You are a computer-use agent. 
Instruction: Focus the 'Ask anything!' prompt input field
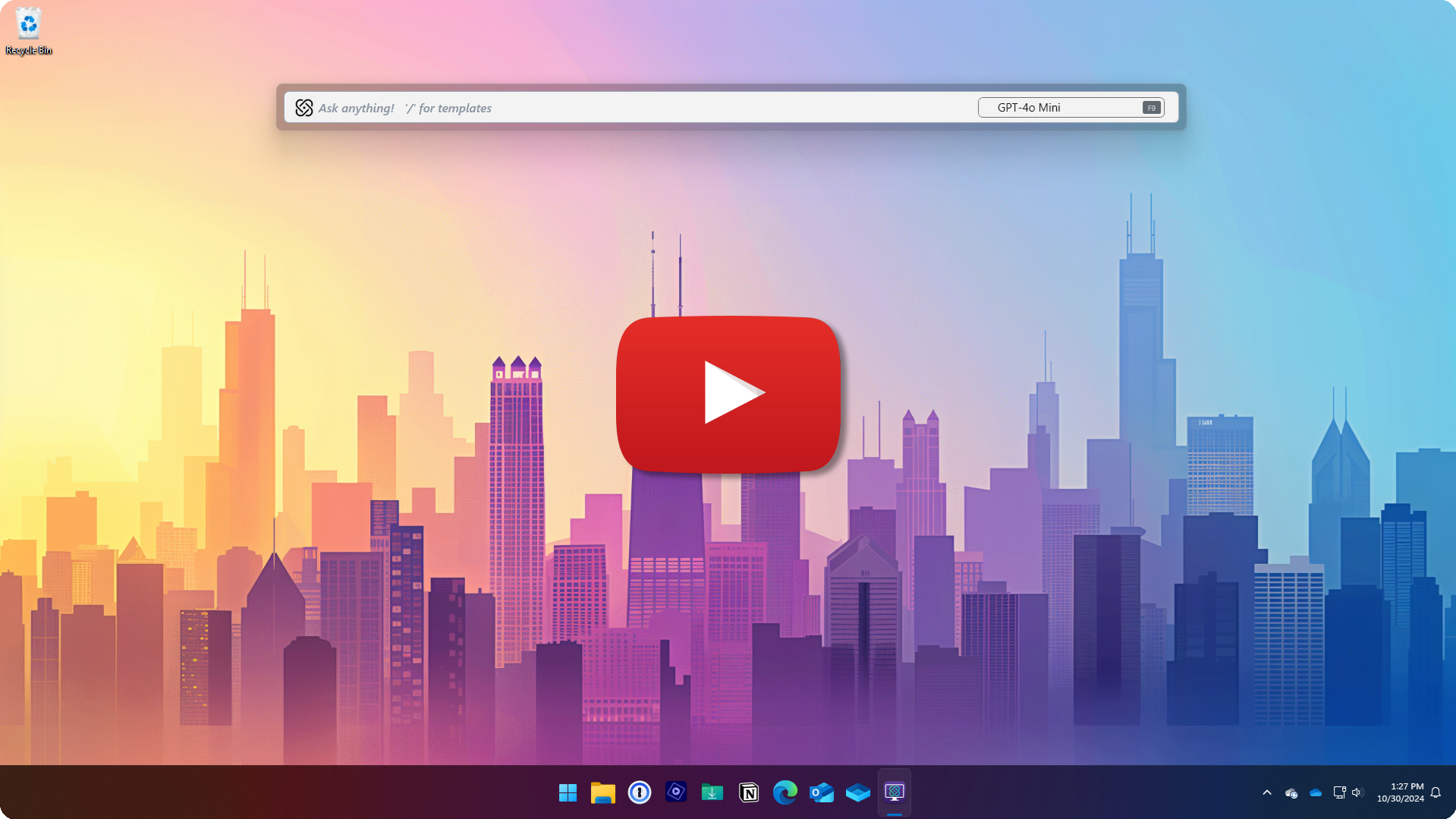[x=630, y=108]
